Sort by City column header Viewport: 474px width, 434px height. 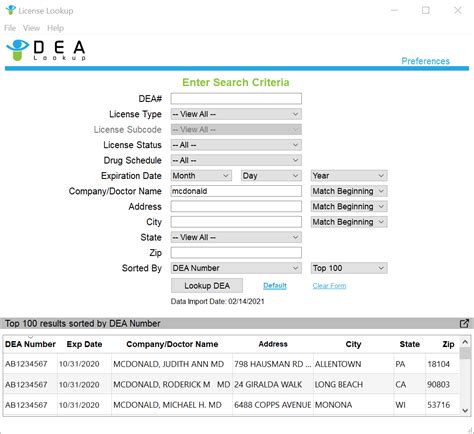pyautogui.click(x=353, y=344)
